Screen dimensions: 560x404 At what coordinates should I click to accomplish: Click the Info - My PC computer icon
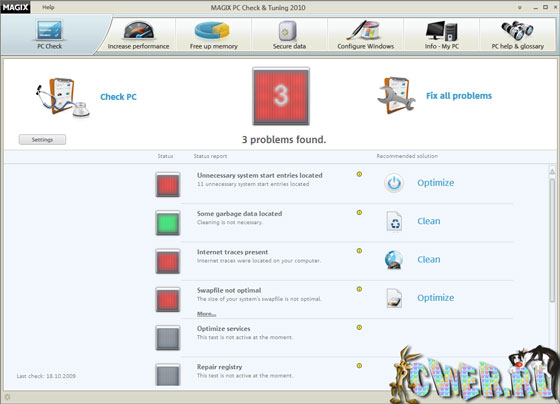click(x=441, y=31)
